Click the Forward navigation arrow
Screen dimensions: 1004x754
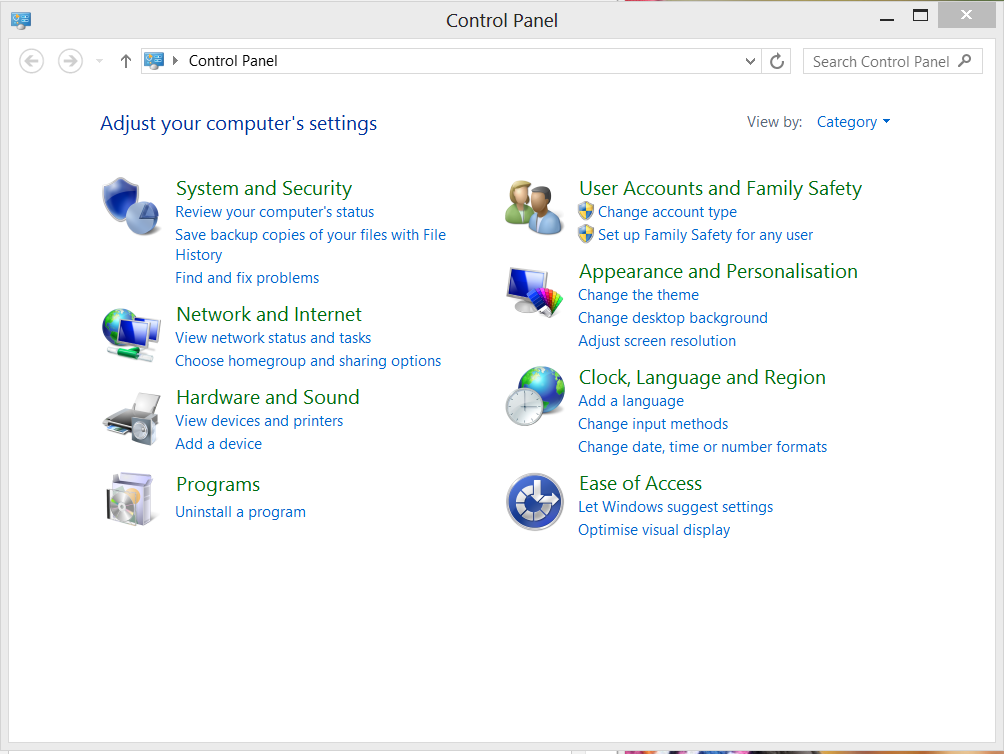(70, 61)
